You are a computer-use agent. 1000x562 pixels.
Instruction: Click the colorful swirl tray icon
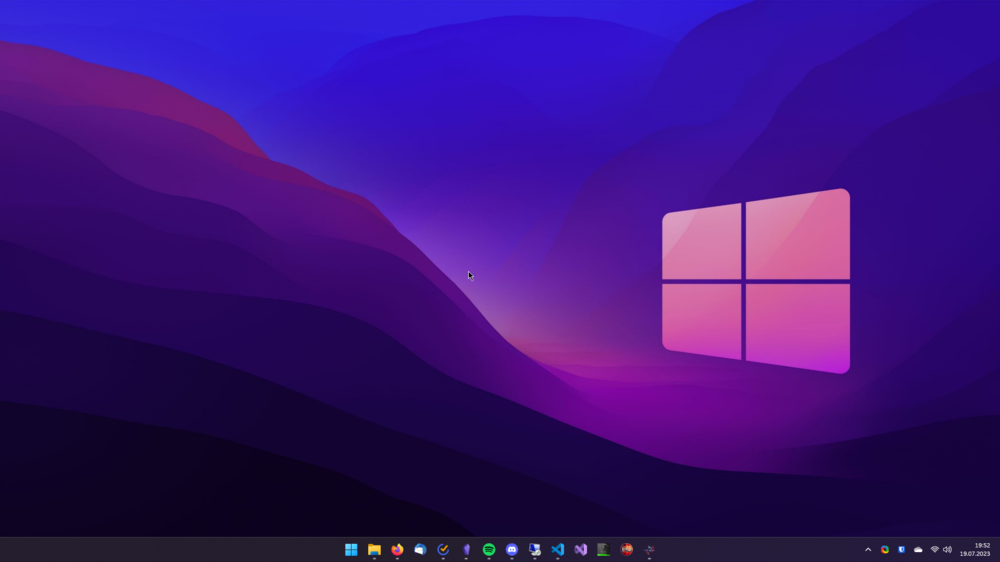click(885, 550)
